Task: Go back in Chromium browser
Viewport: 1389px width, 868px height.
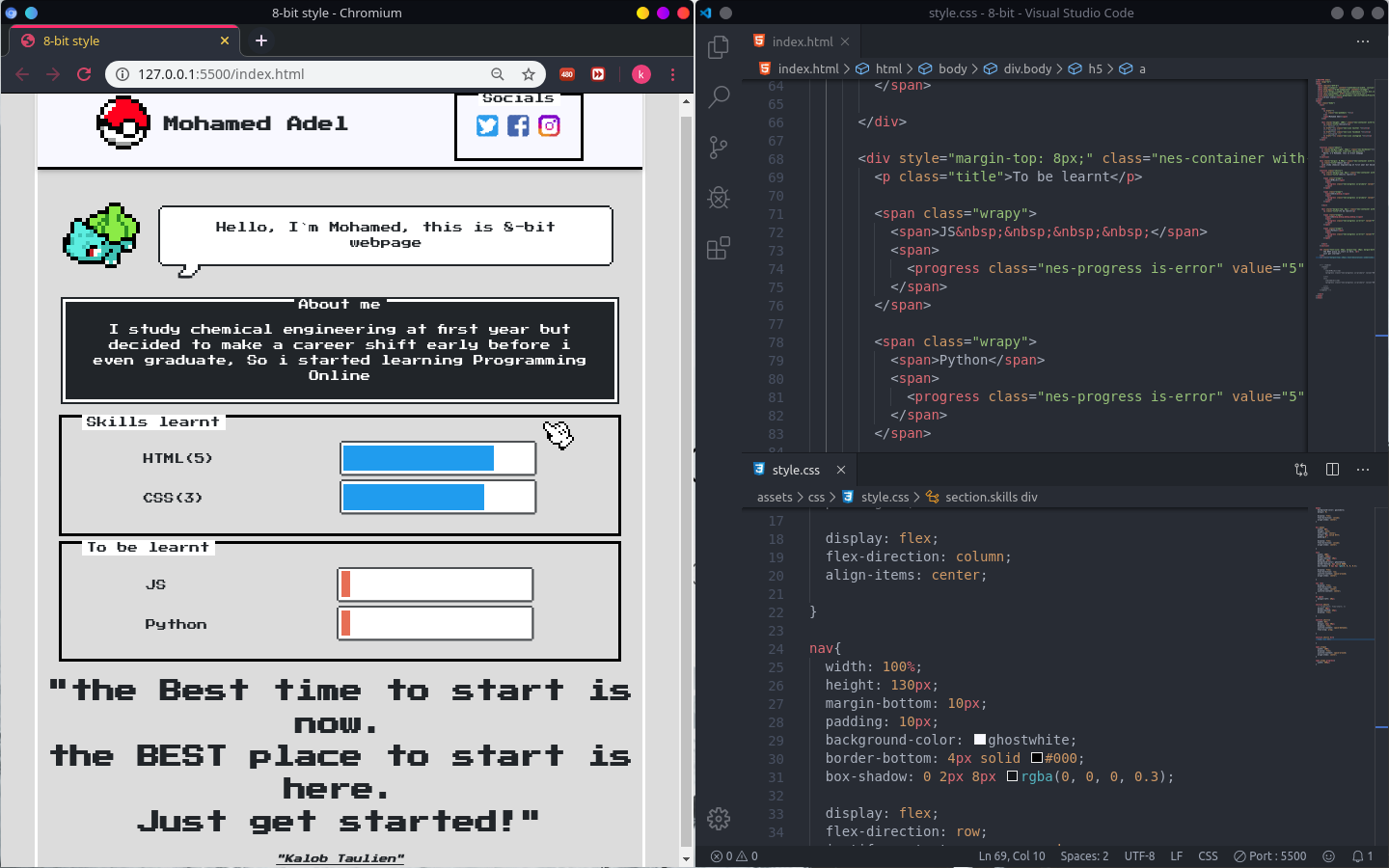Action: click(22, 74)
